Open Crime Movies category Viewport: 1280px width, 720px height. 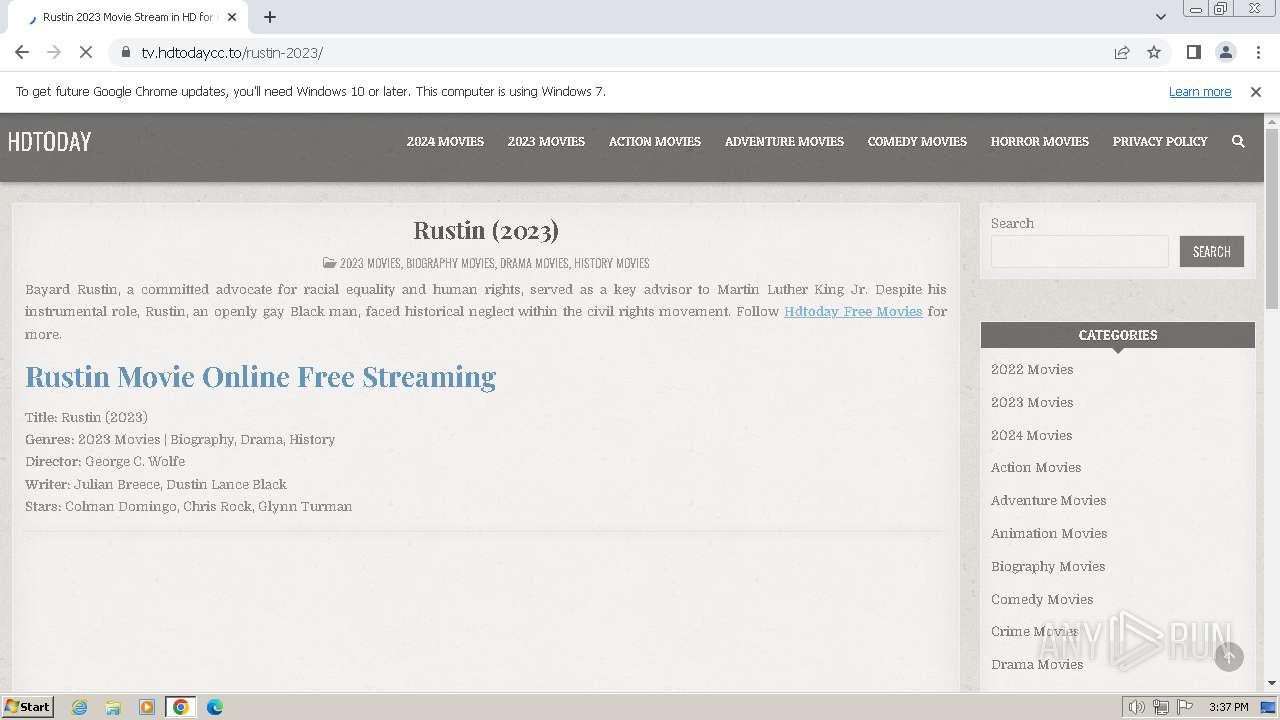tap(1034, 631)
